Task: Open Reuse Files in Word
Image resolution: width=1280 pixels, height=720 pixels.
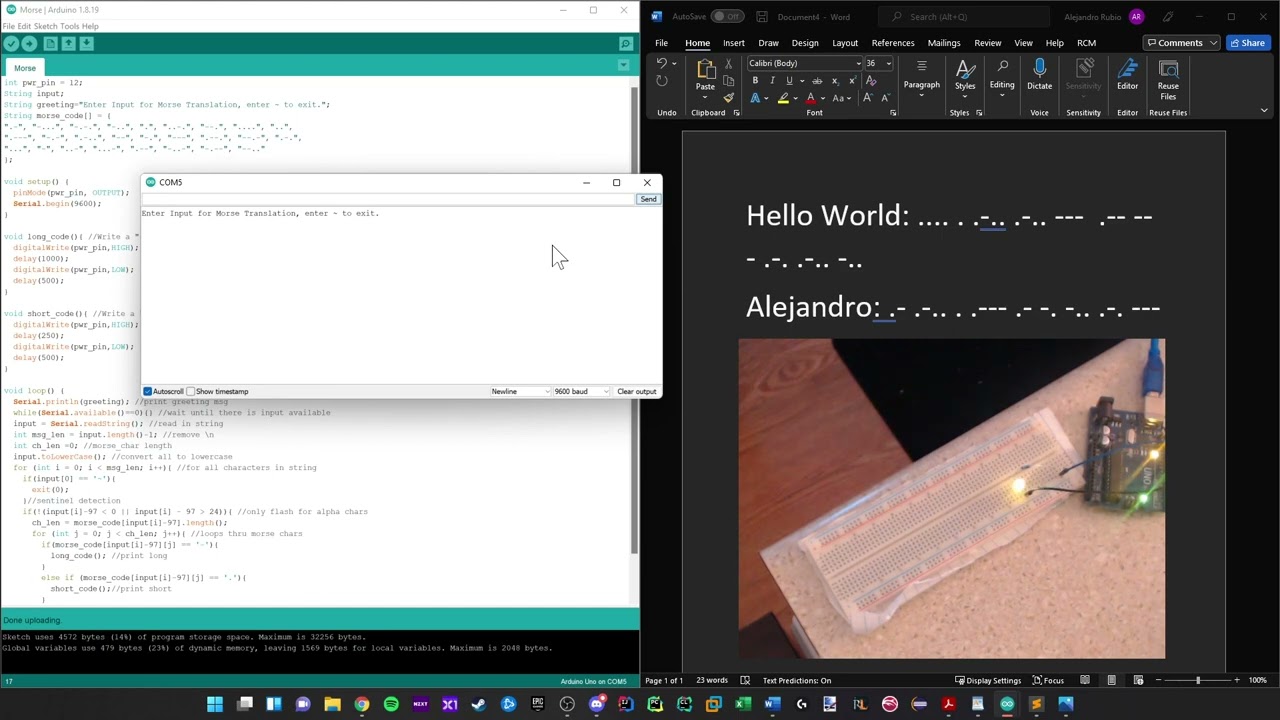Action: pos(1168,78)
